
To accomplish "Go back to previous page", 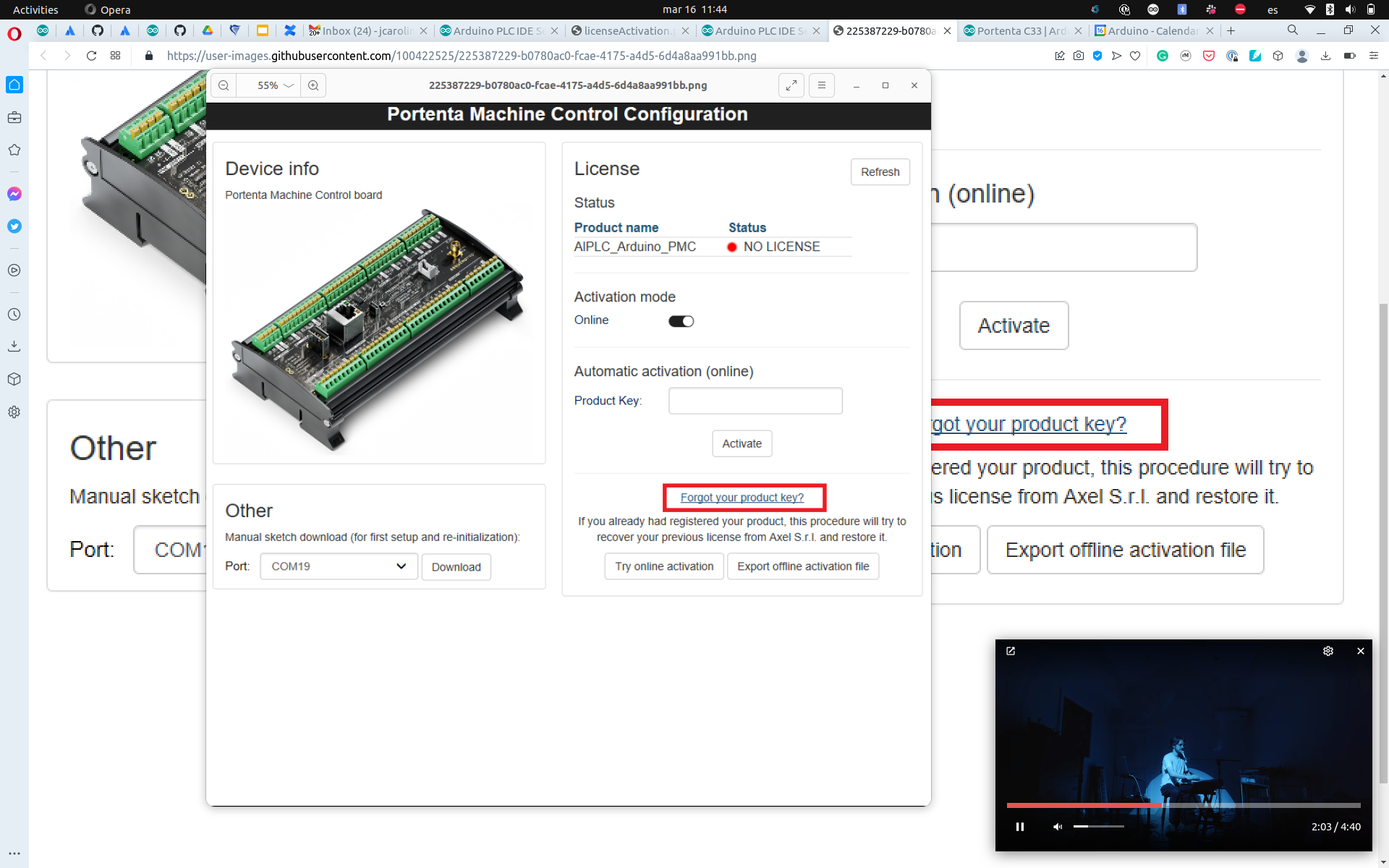I will (x=43, y=56).
